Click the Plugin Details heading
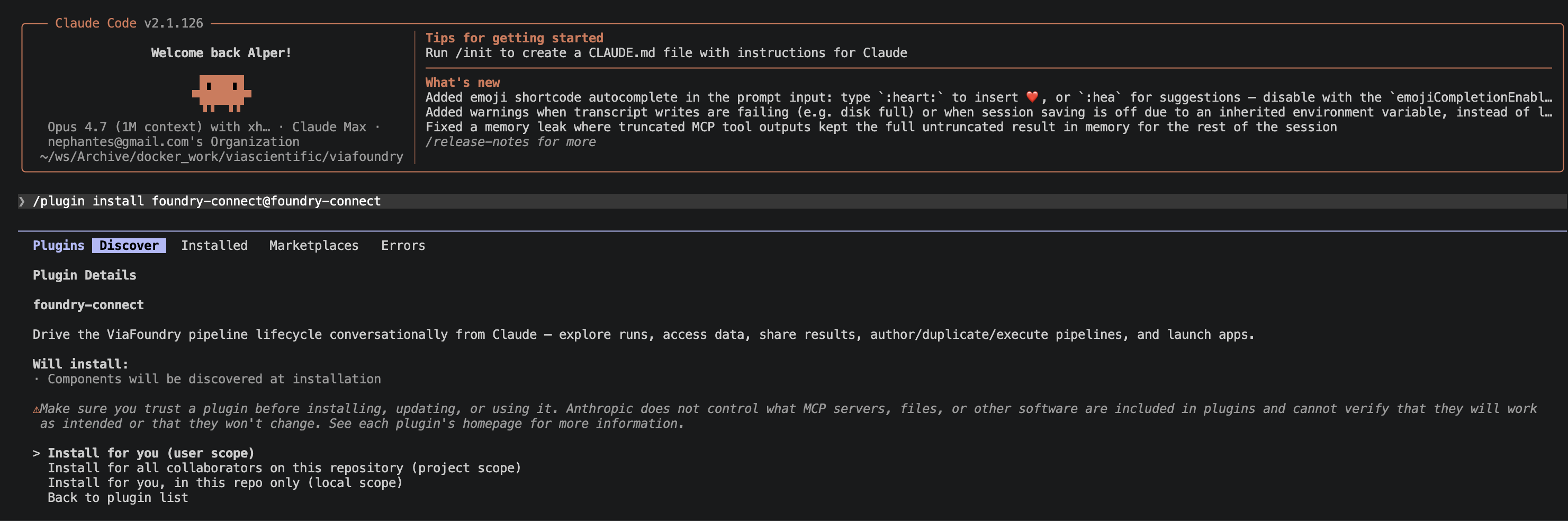This screenshot has width=1568, height=521. point(85,275)
